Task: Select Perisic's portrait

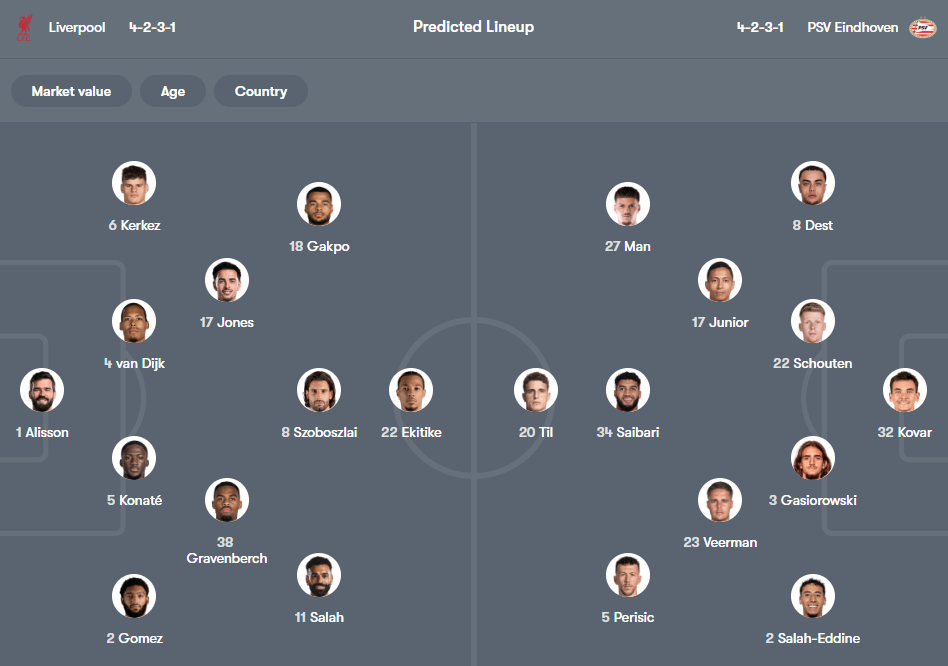Action: click(x=627, y=575)
